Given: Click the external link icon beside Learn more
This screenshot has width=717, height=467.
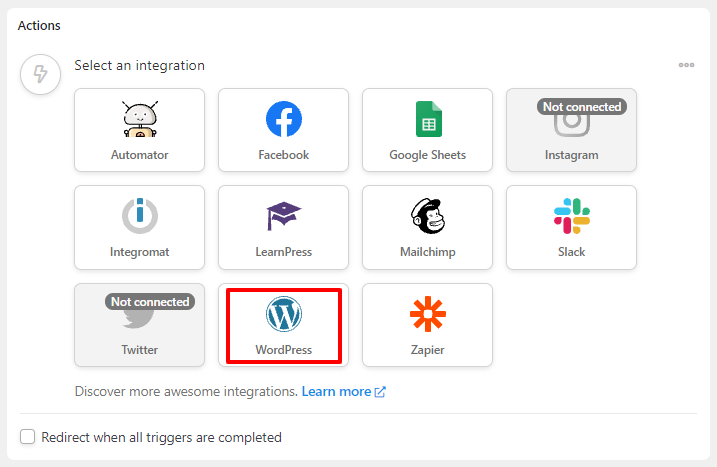Looking at the screenshot, I should 380,392.
